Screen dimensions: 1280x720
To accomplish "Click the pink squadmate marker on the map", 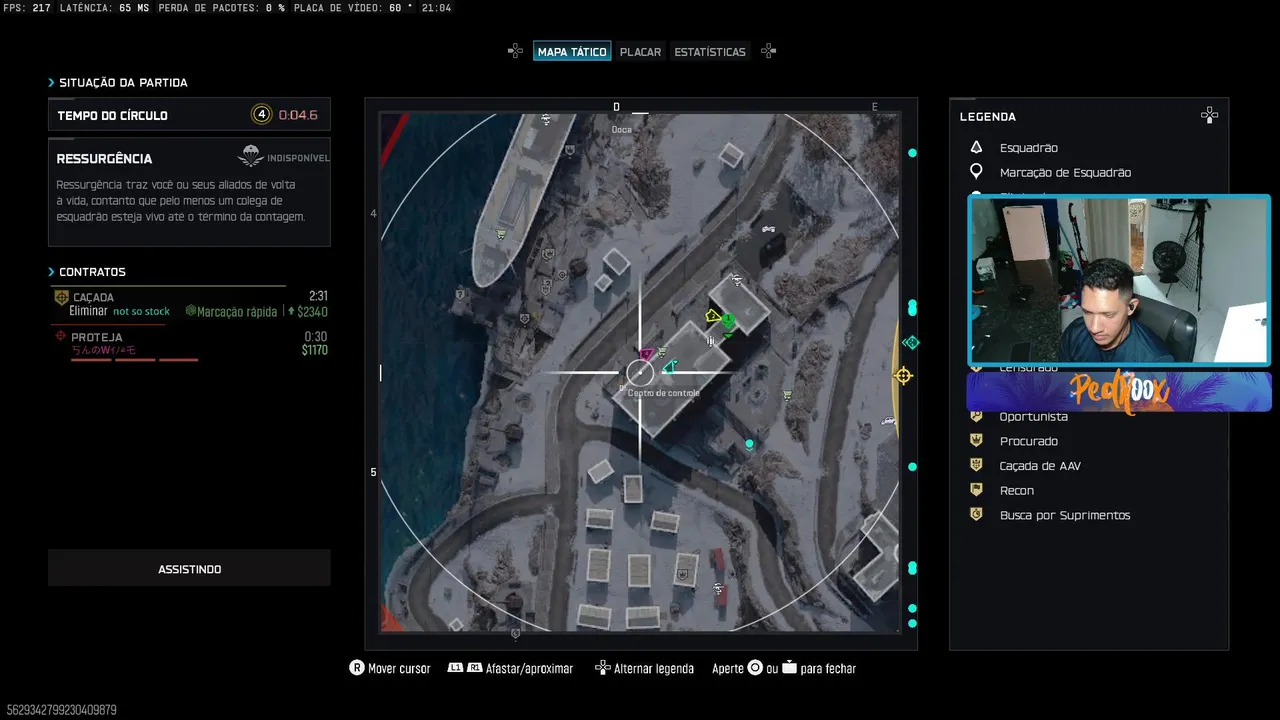I will (646, 354).
